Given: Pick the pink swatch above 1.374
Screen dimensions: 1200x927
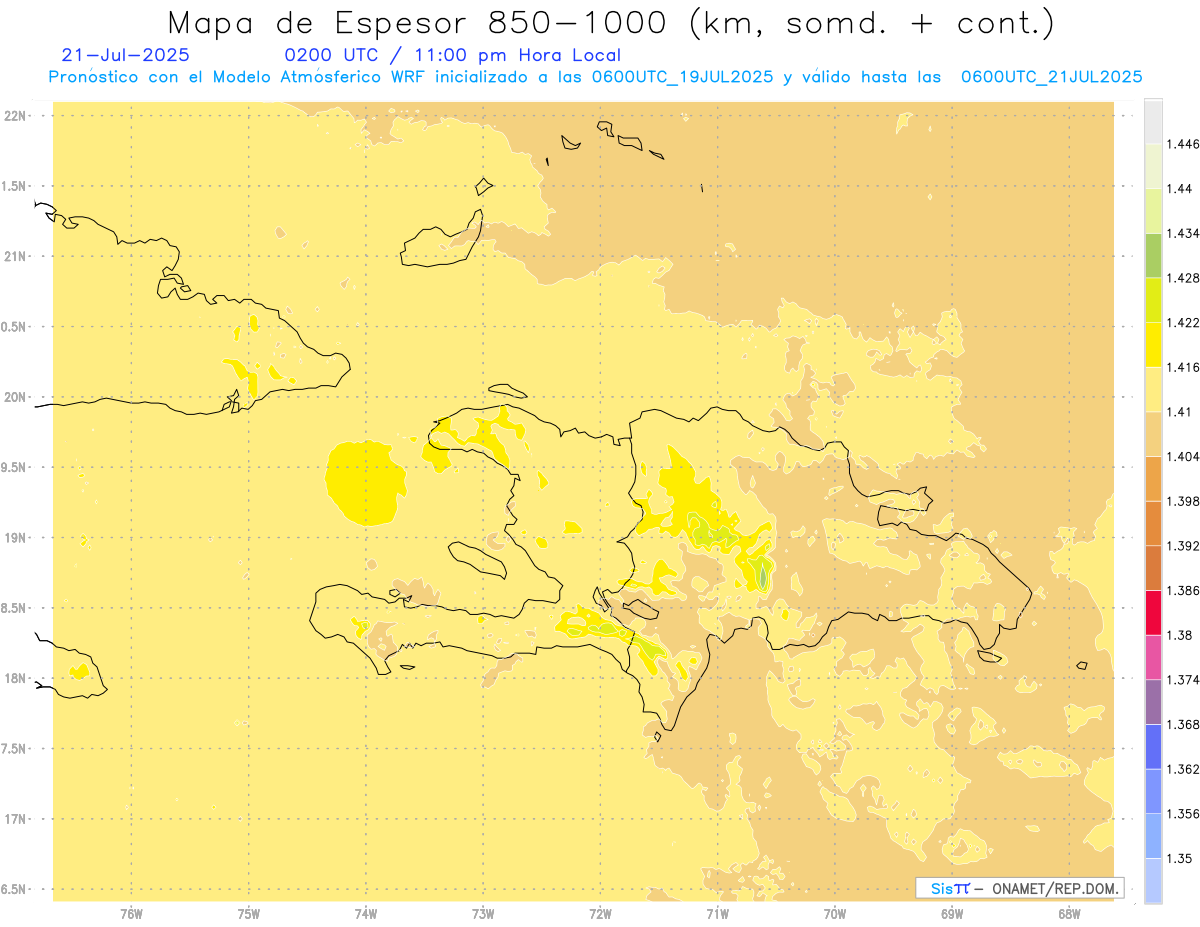Looking at the screenshot, I should point(1153,656).
